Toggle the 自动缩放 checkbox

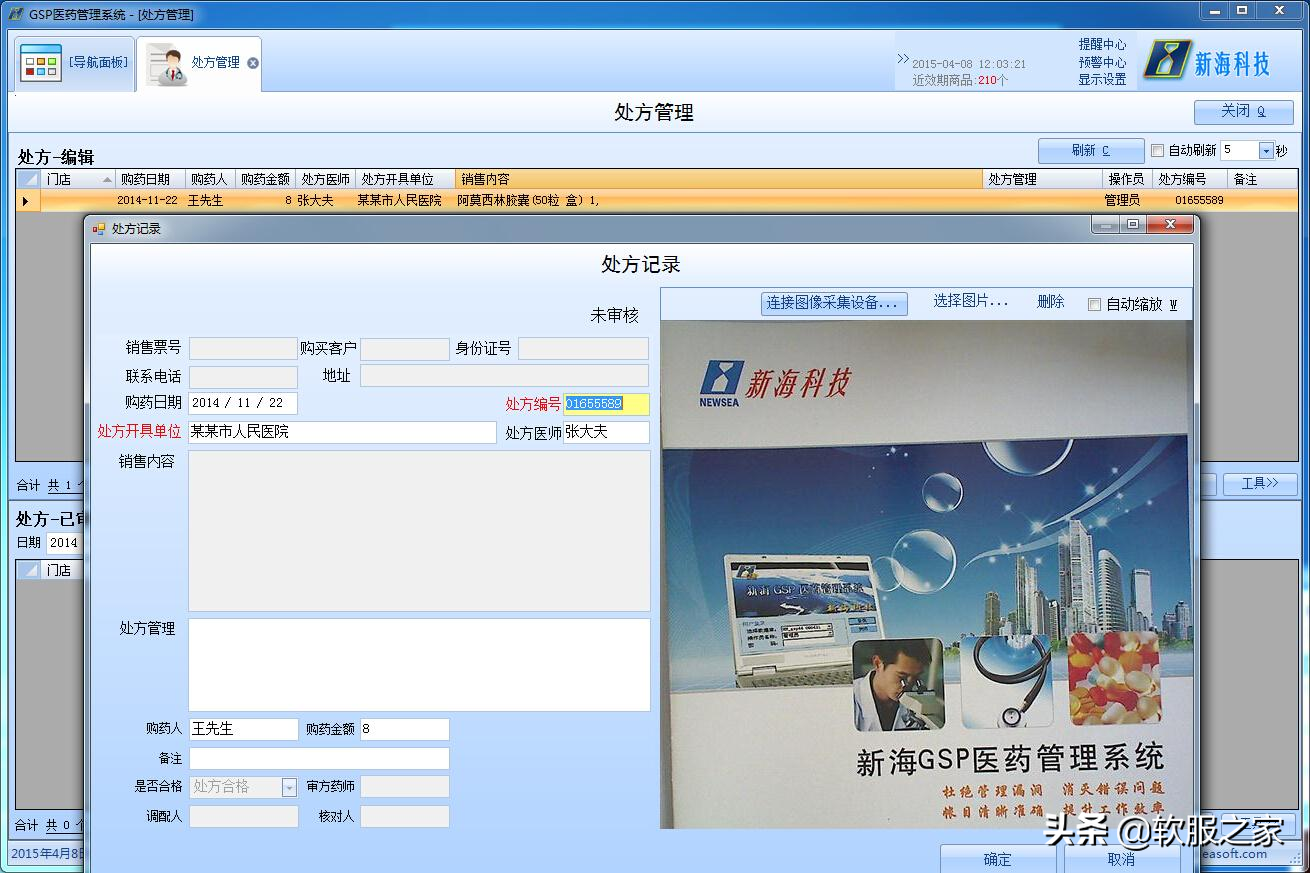[x=1094, y=304]
